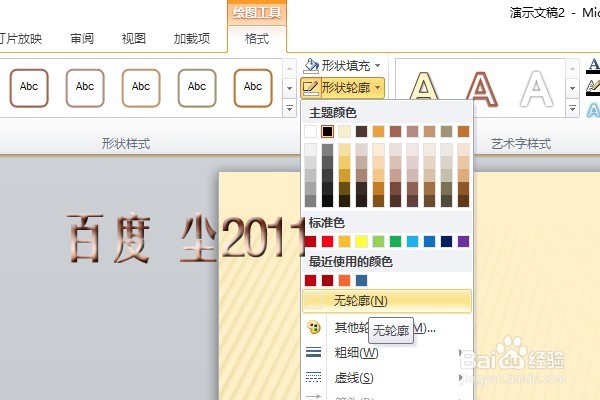
Task: Pick recently used orange color
Action: (x=344, y=281)
